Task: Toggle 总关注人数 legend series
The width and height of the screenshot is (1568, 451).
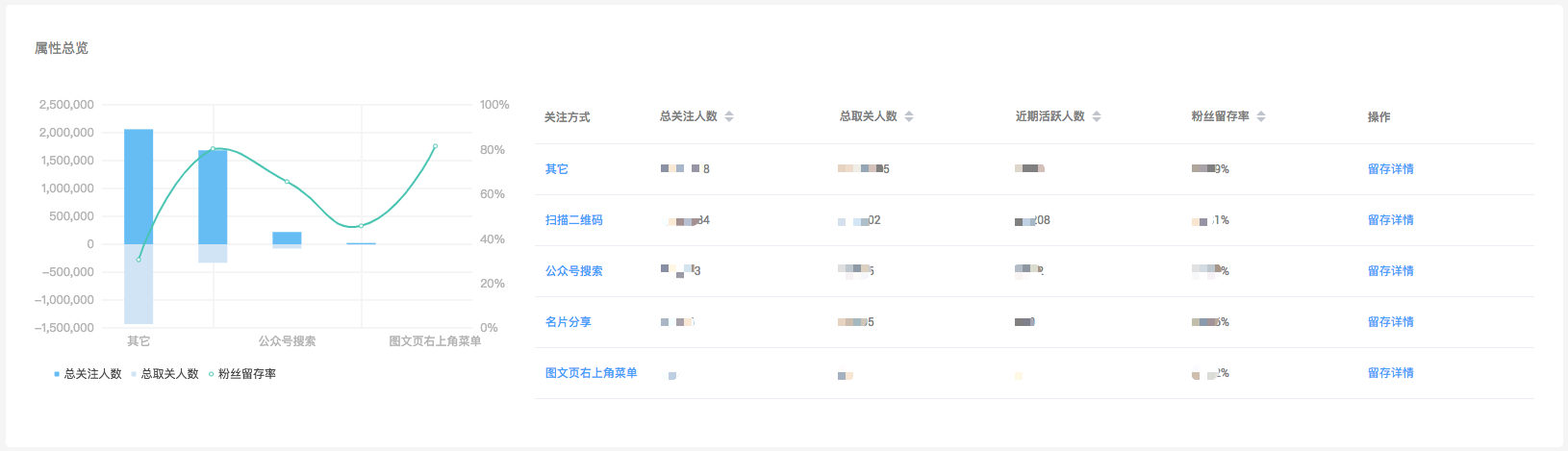Action: [x=89, y=374]
